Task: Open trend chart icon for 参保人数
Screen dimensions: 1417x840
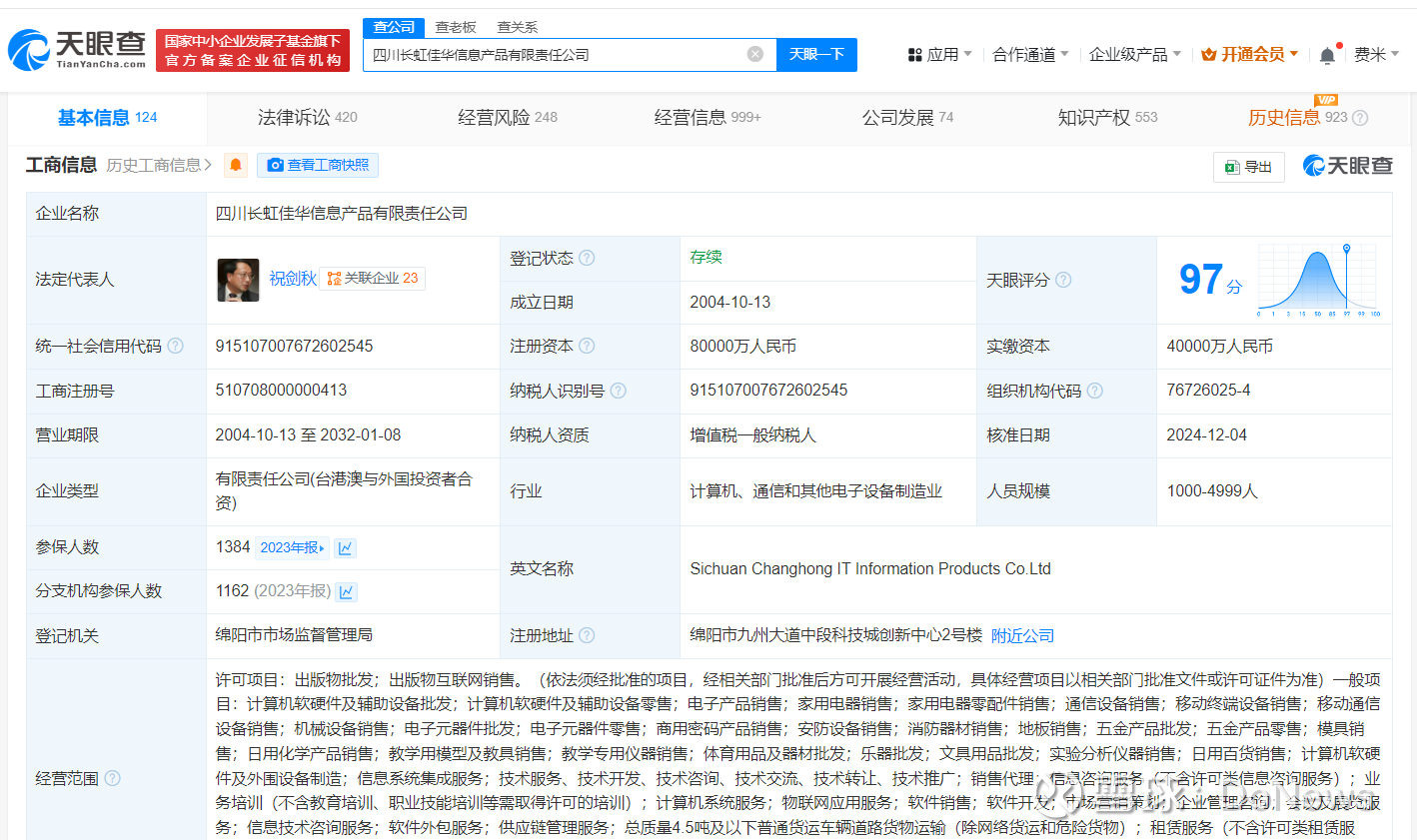Action: (x=346, y=547)
